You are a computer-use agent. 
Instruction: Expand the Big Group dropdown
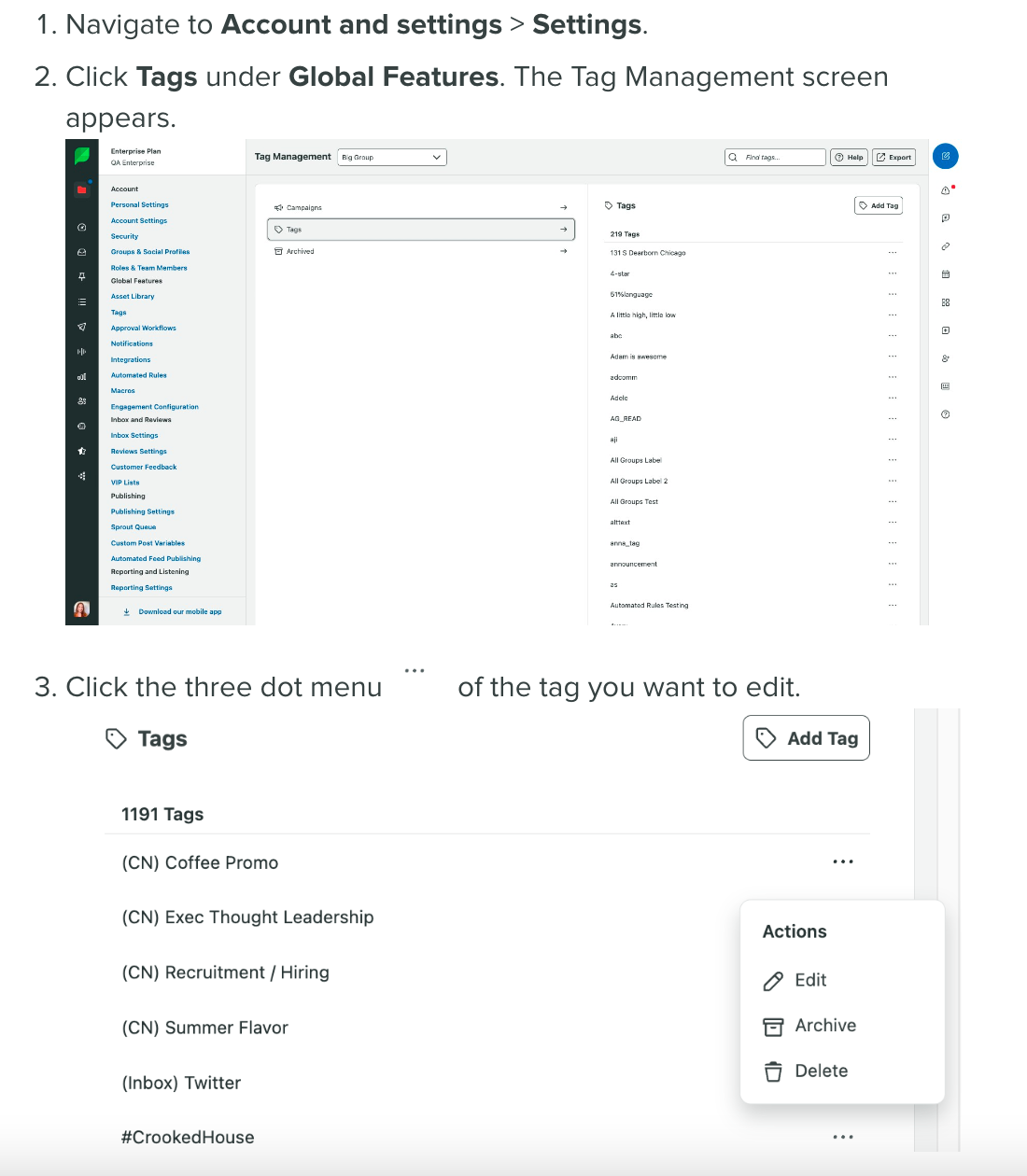tap(391, 157)
